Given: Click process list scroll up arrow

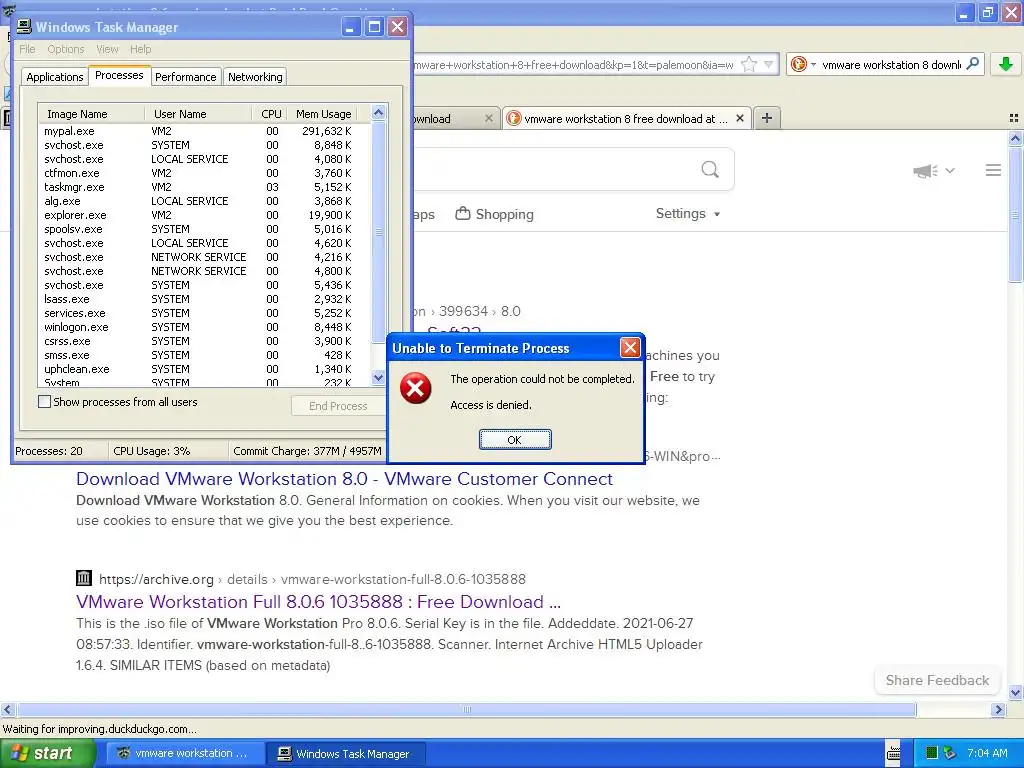Looking at the screenshot, I should pos(378,113).
